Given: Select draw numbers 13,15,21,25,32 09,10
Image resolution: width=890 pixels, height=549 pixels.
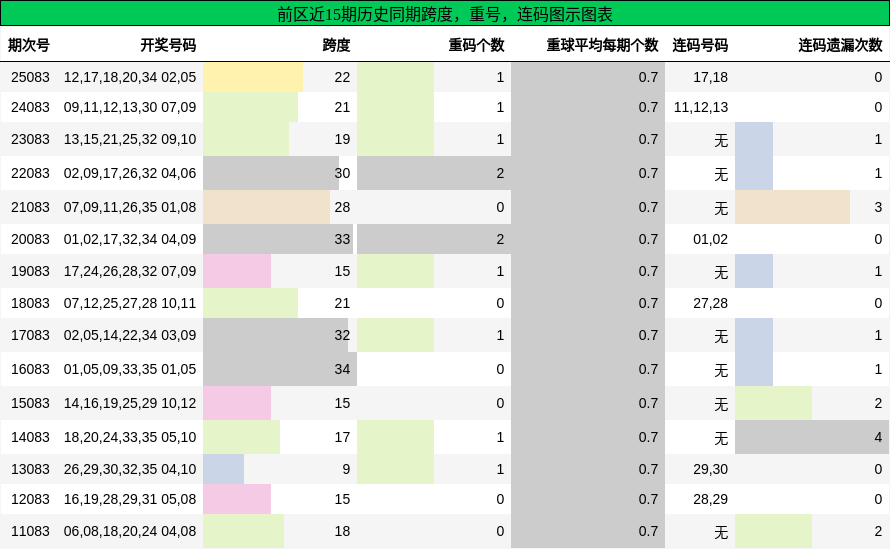Looking at the screenshot, I should [x=130, y=139].
